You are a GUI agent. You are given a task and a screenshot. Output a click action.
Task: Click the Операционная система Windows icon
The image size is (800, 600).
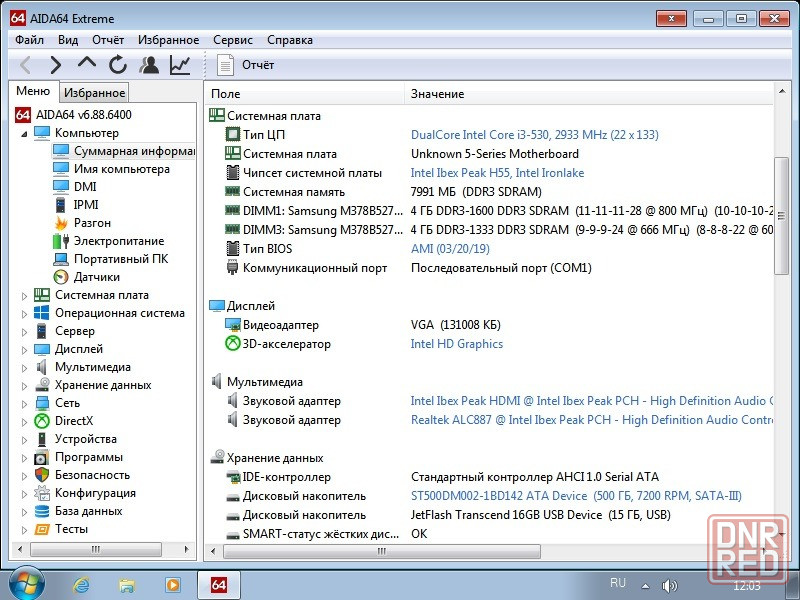(42, 313)
